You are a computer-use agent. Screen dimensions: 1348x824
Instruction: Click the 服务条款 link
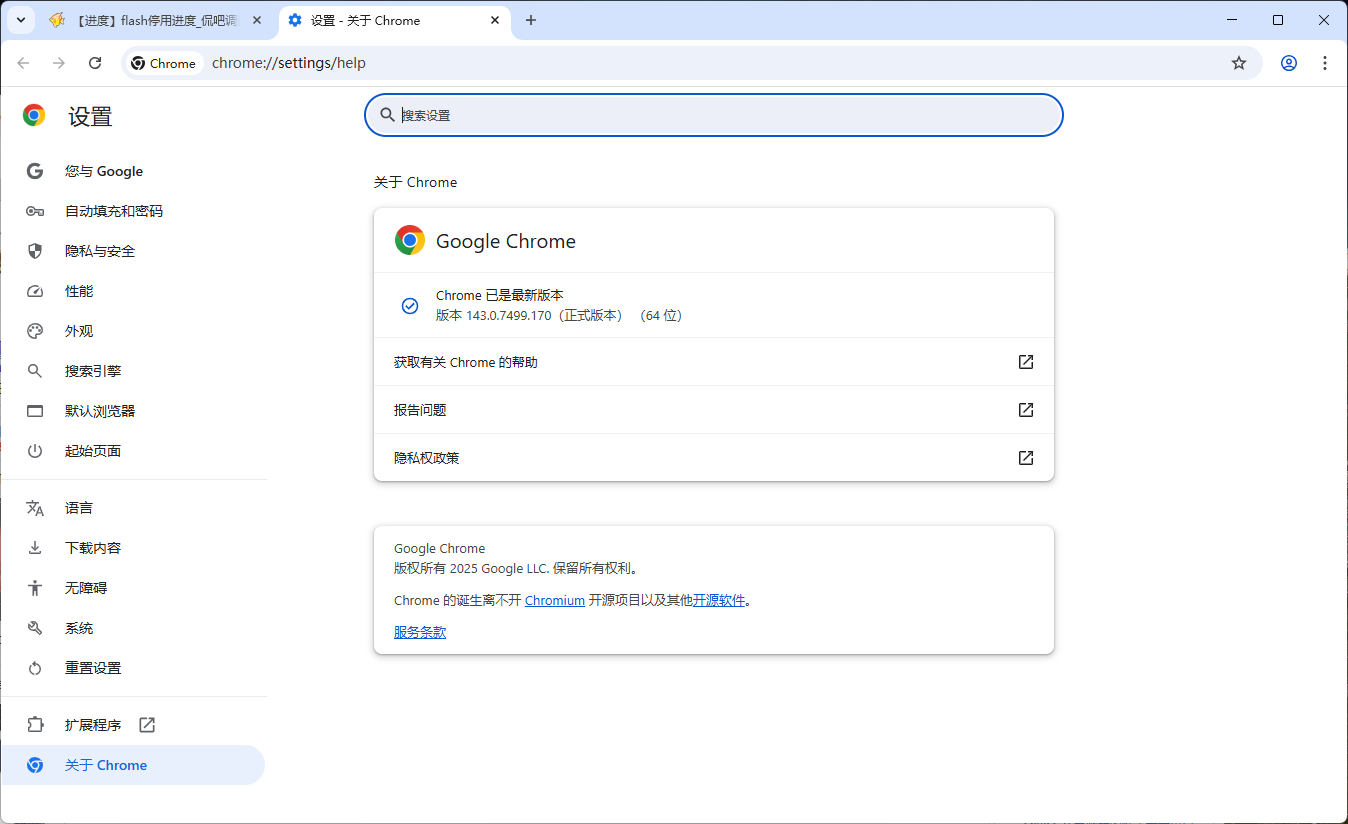coord(420,632)
